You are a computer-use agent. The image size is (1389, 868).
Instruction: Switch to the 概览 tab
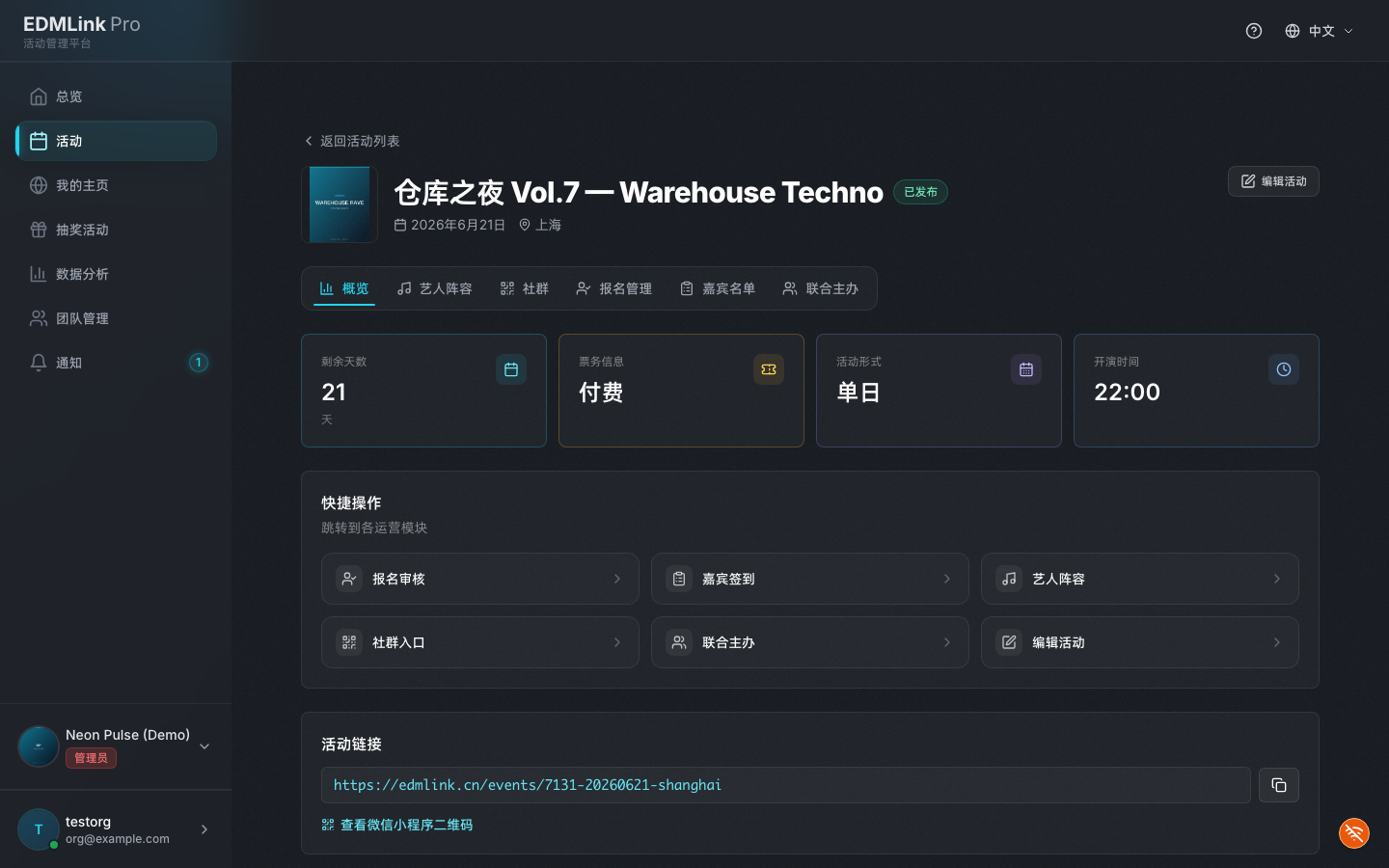pos(344,288)
